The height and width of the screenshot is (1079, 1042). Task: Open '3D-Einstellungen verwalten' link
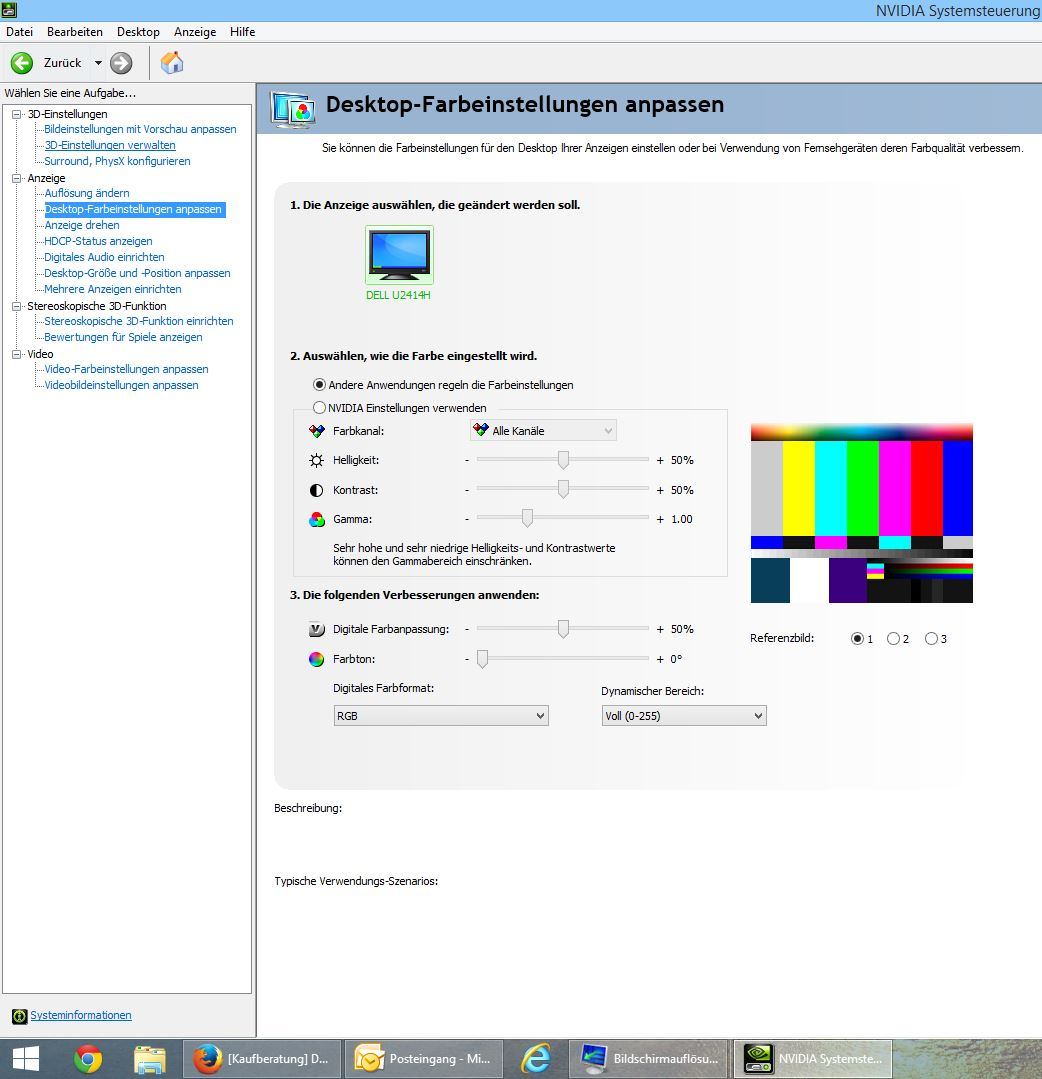pyautogui.click(x=110, y=145)
